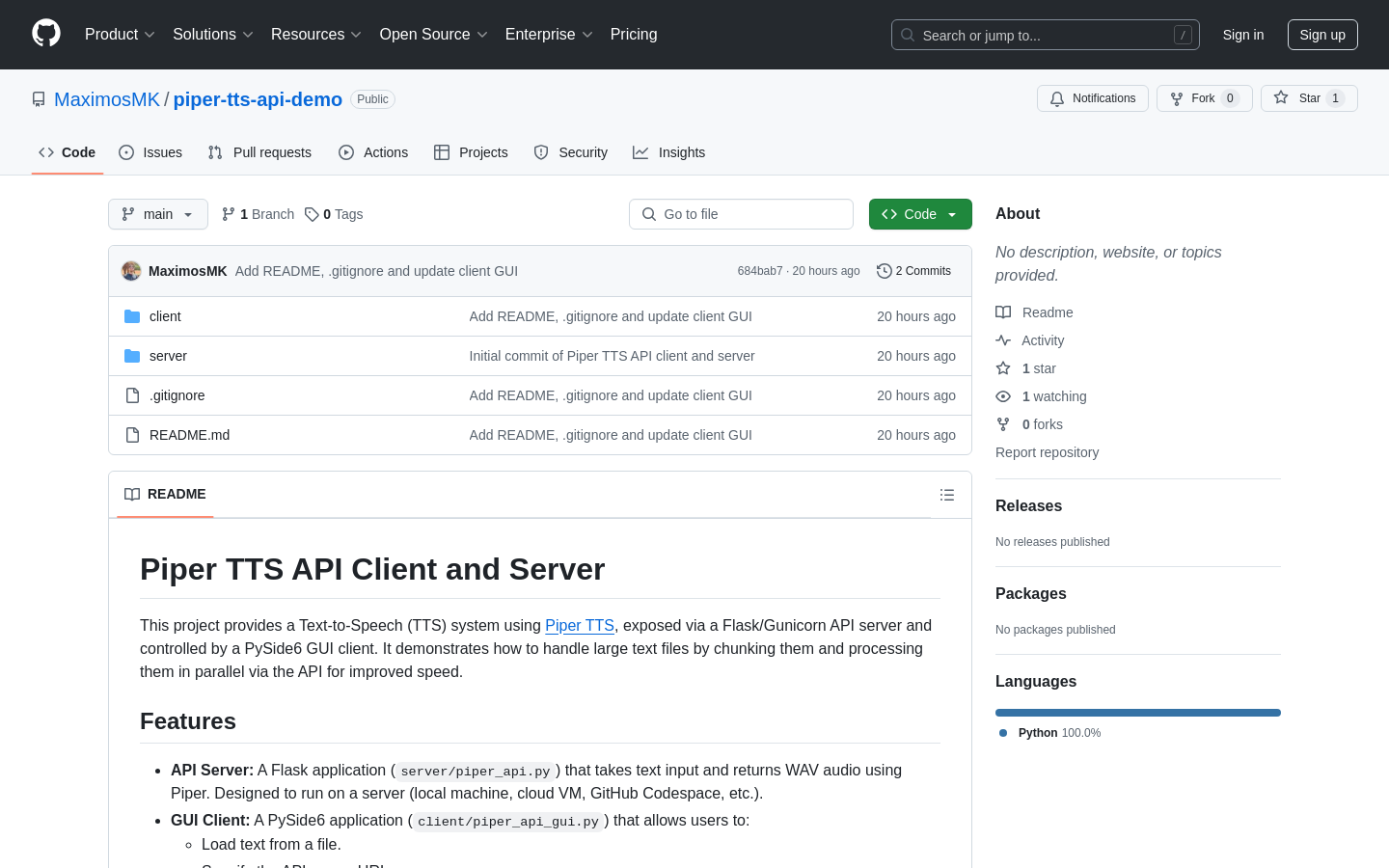Open the server folder

point(168,356)
